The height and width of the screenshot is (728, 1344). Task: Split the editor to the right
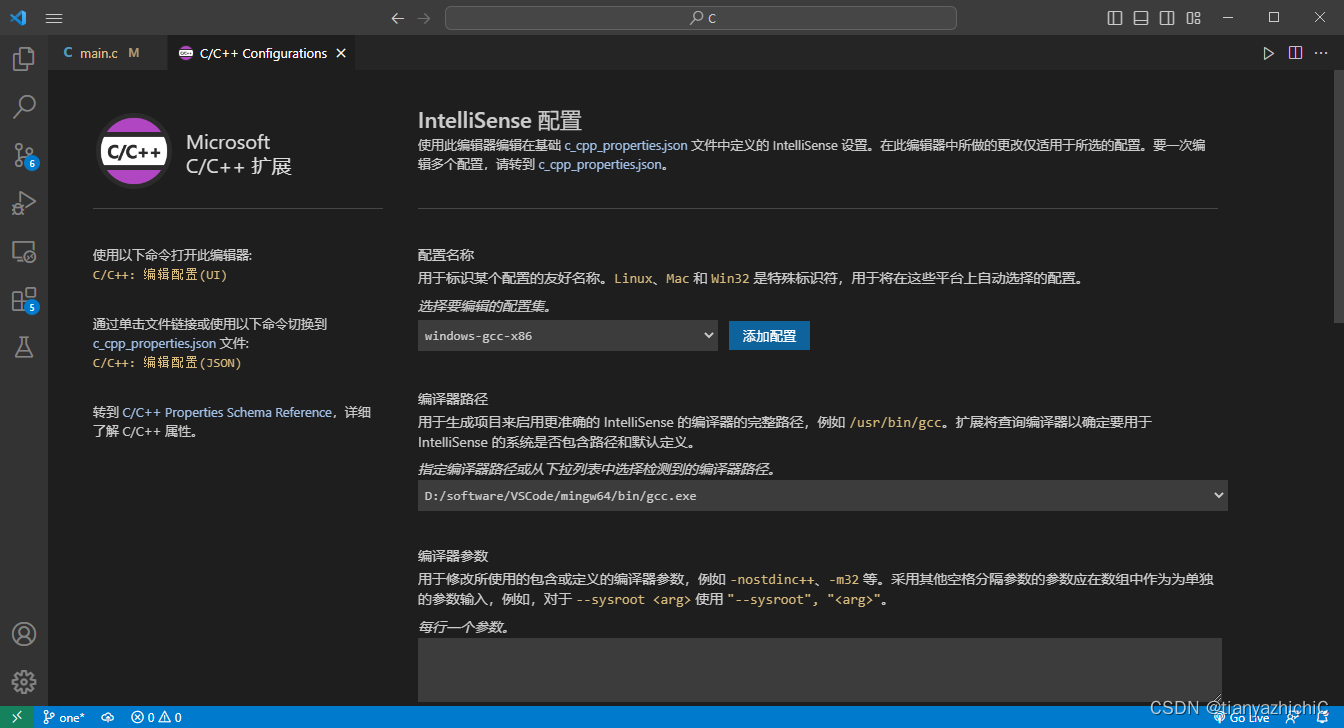1295,53
